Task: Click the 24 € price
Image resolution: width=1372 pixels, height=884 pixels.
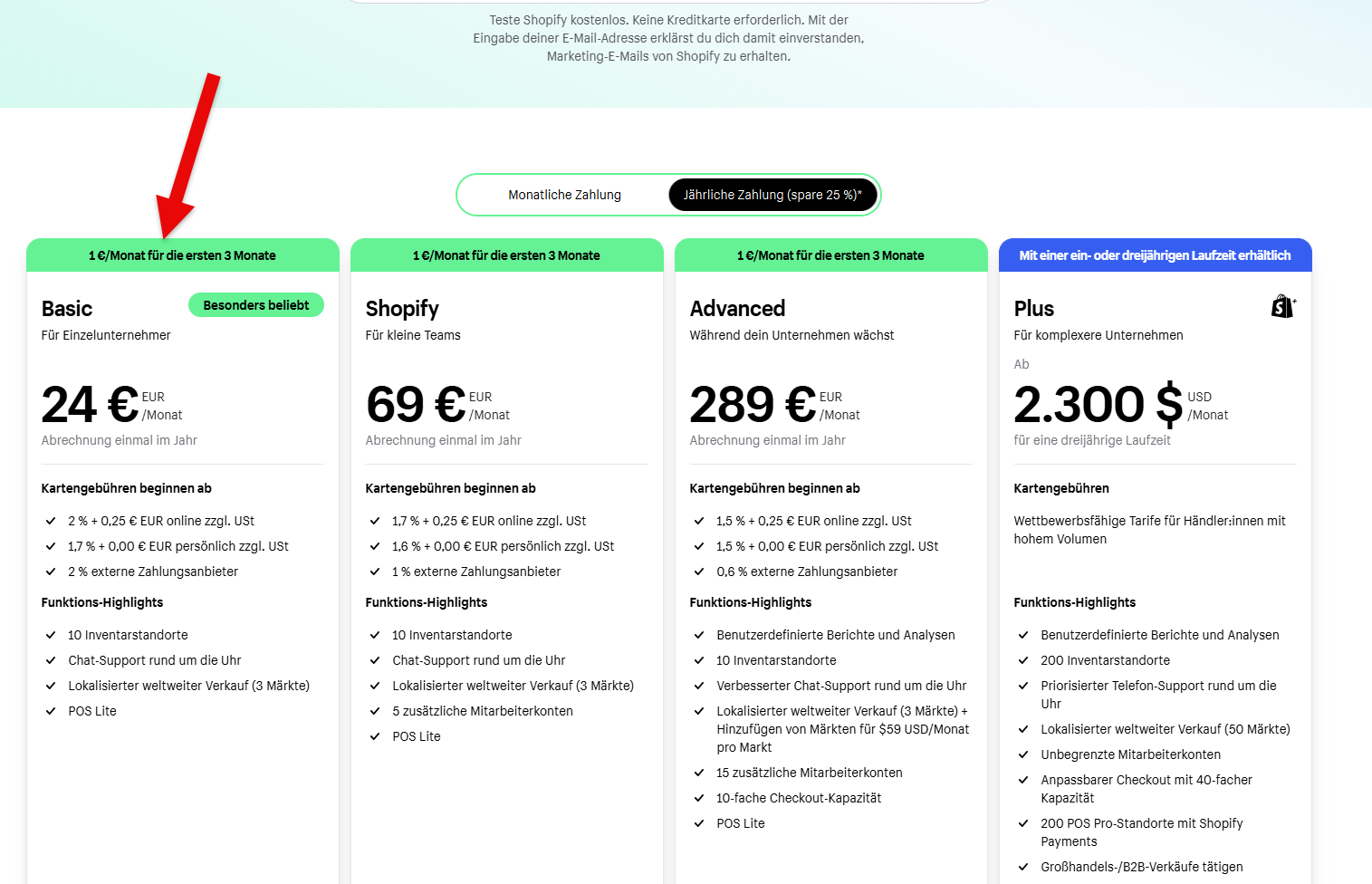Action: pos(91,404)
